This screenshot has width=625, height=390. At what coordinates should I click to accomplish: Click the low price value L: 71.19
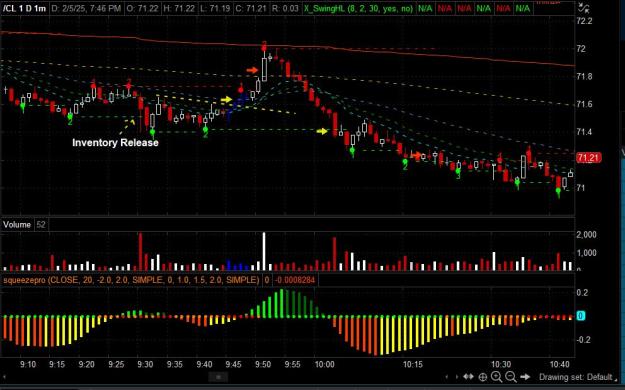pyautogui.click(x=215, y=8)
